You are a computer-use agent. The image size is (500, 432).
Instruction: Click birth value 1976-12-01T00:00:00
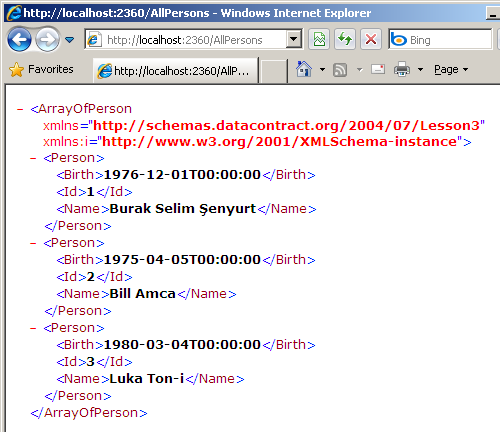pos(182,174)
